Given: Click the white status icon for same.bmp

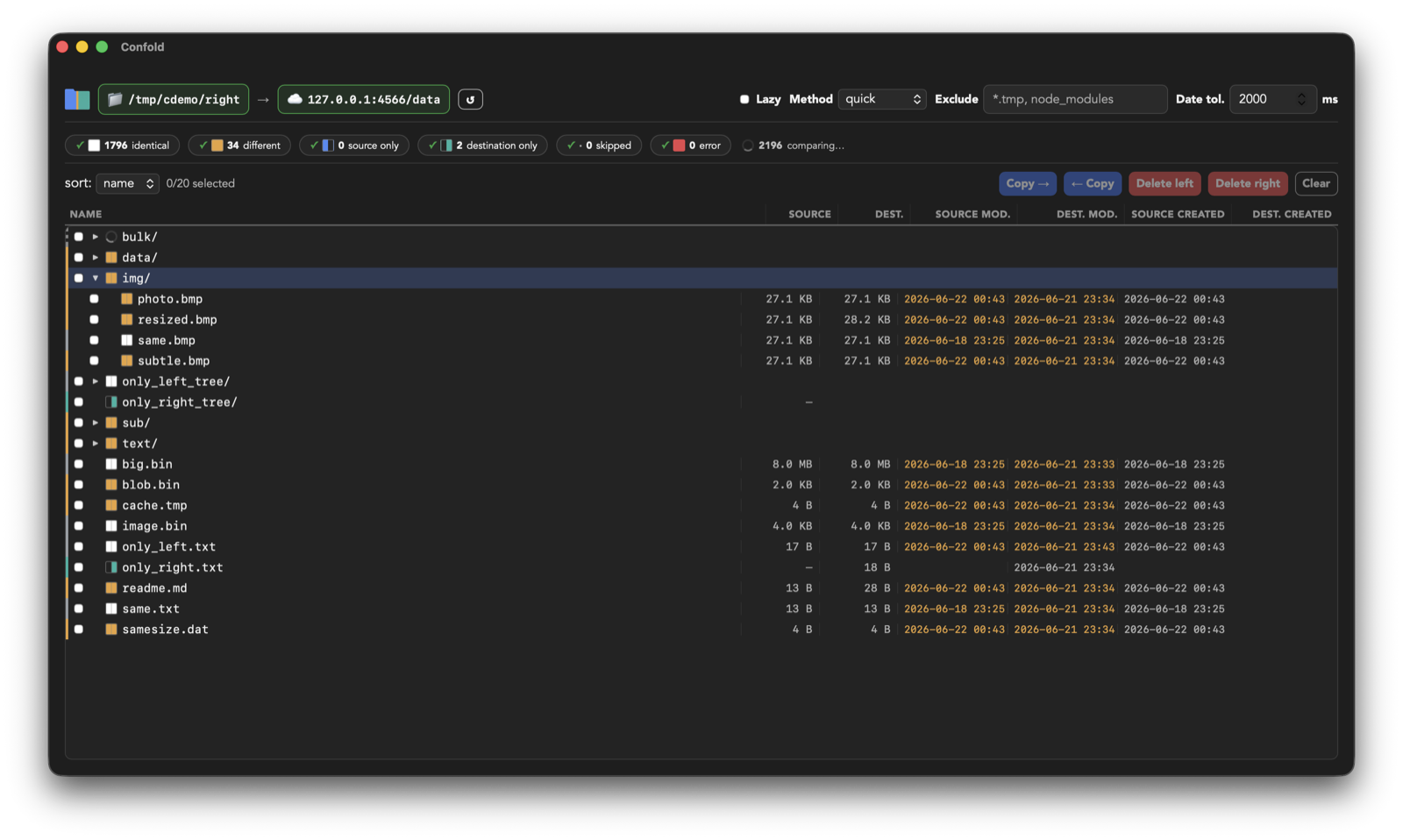Looking at the screenshot, I should 126,340.
